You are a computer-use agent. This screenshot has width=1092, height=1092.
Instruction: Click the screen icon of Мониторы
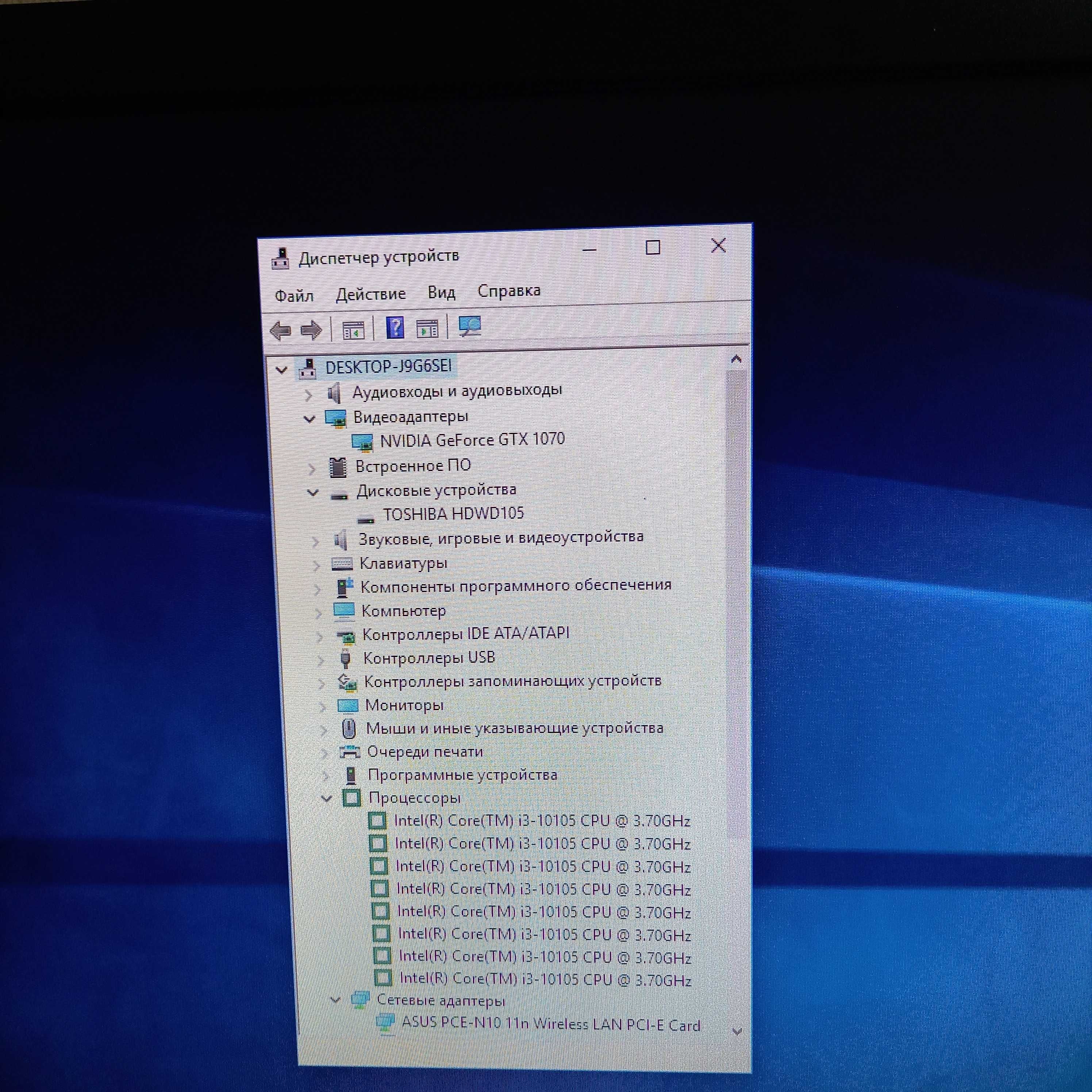pyautogui.click(x=347, y=706)
